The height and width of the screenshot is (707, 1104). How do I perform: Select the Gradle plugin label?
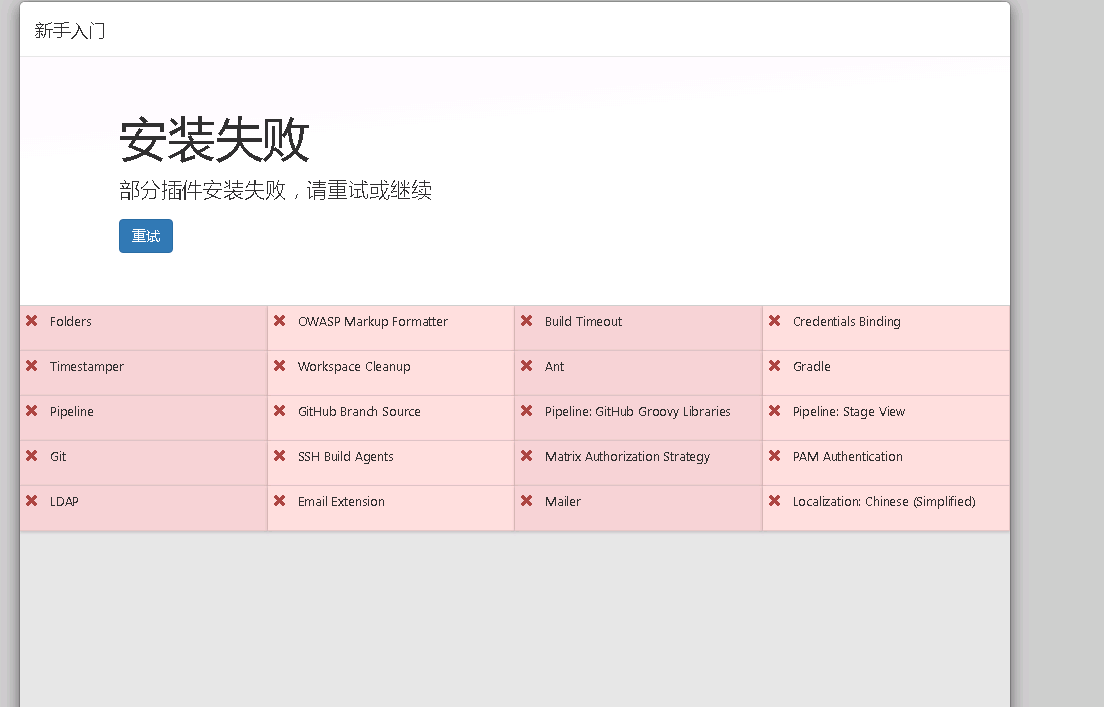pyautogui.click(x=811, y=367)
